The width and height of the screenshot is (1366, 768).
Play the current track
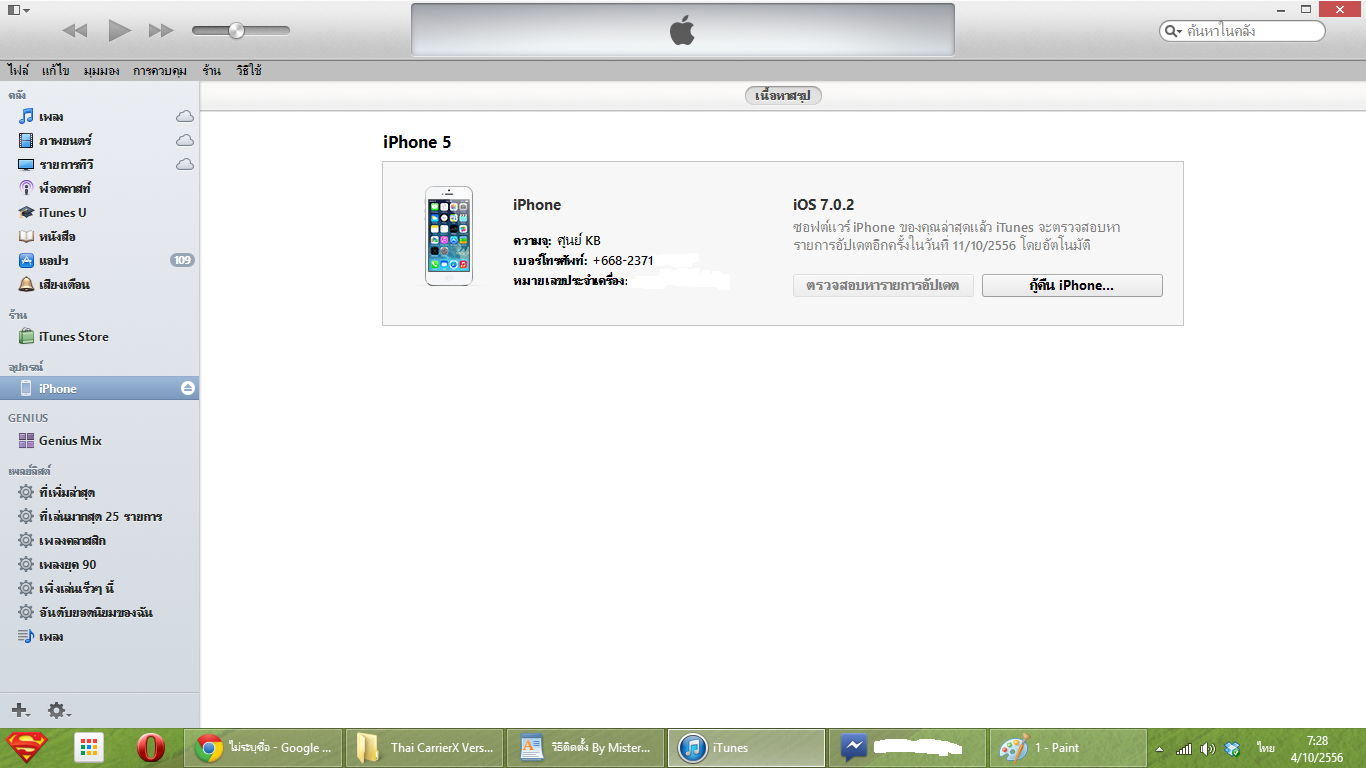120,30
